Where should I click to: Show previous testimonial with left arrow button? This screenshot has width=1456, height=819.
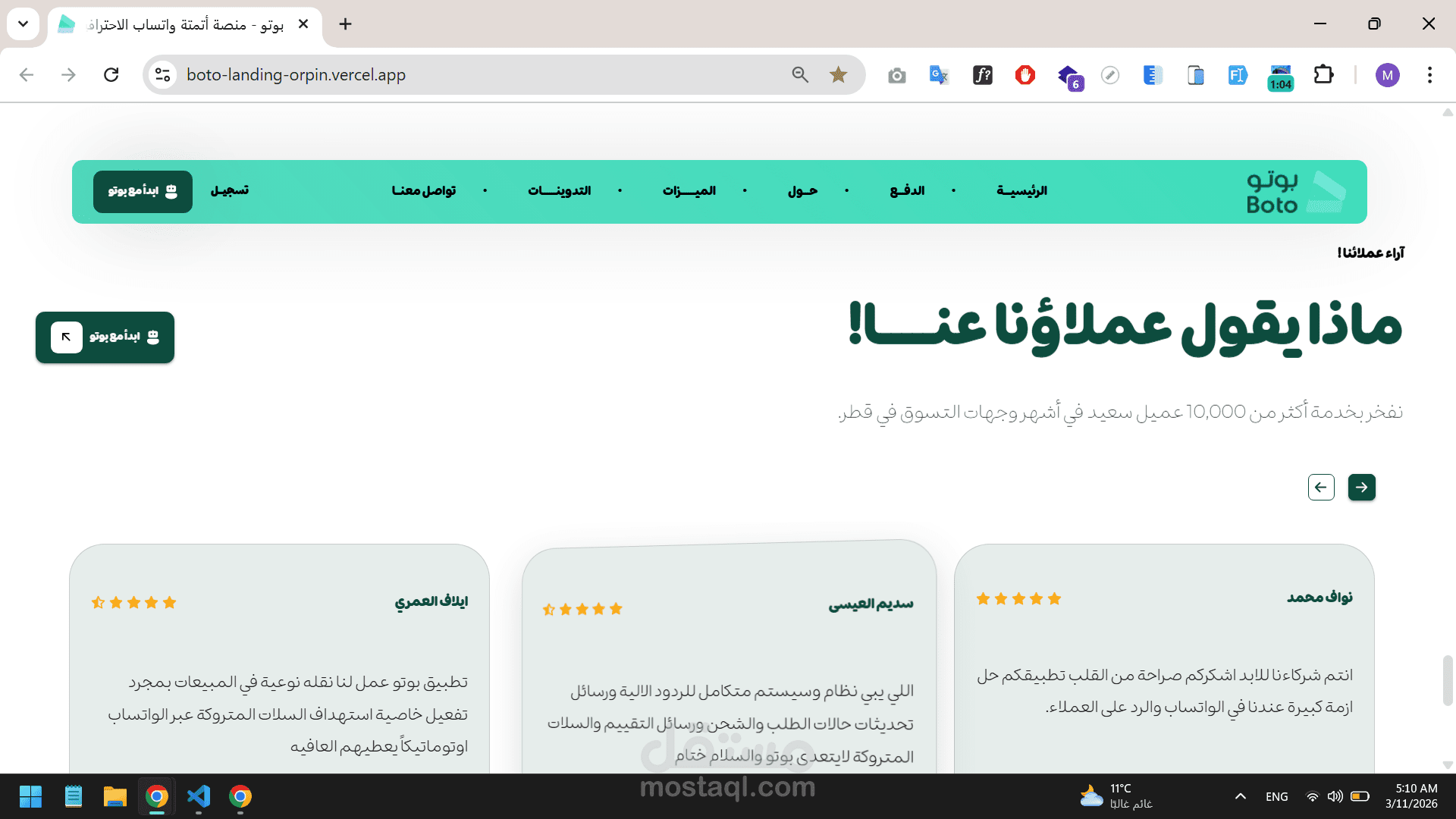tap(1321, 487)
